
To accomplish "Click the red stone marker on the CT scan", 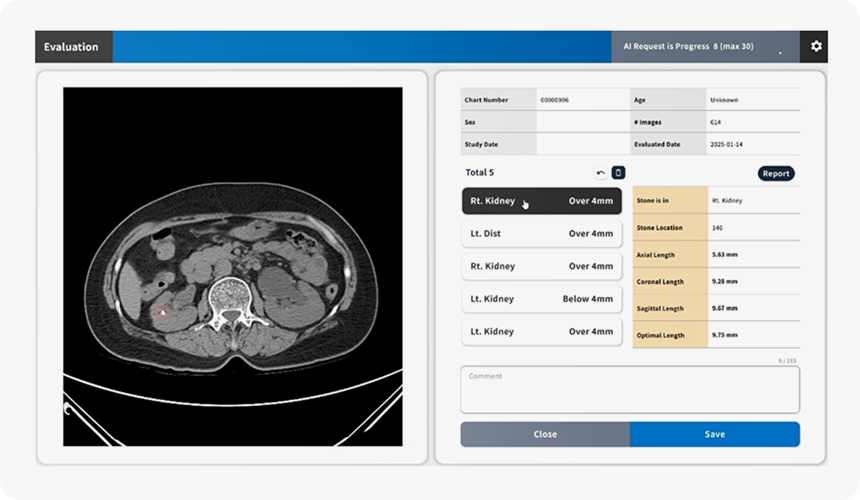I will coord(164,313).
